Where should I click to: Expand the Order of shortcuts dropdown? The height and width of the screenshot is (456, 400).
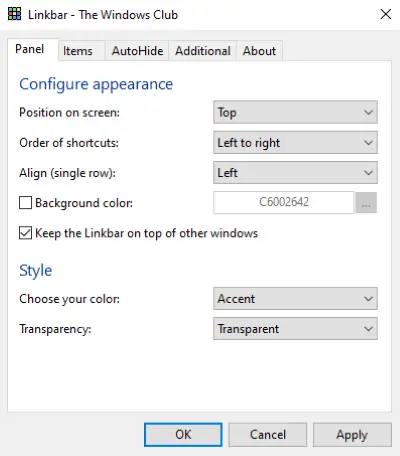295,143
